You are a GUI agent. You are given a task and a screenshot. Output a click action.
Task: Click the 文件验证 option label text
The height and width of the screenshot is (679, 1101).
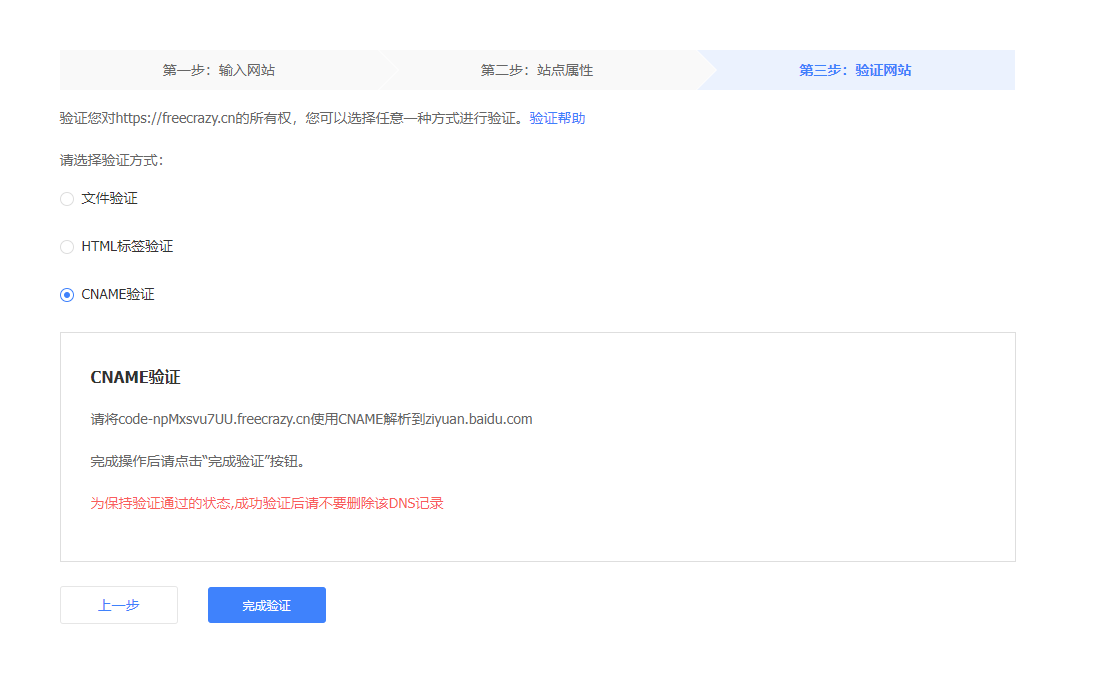point(109,199)
